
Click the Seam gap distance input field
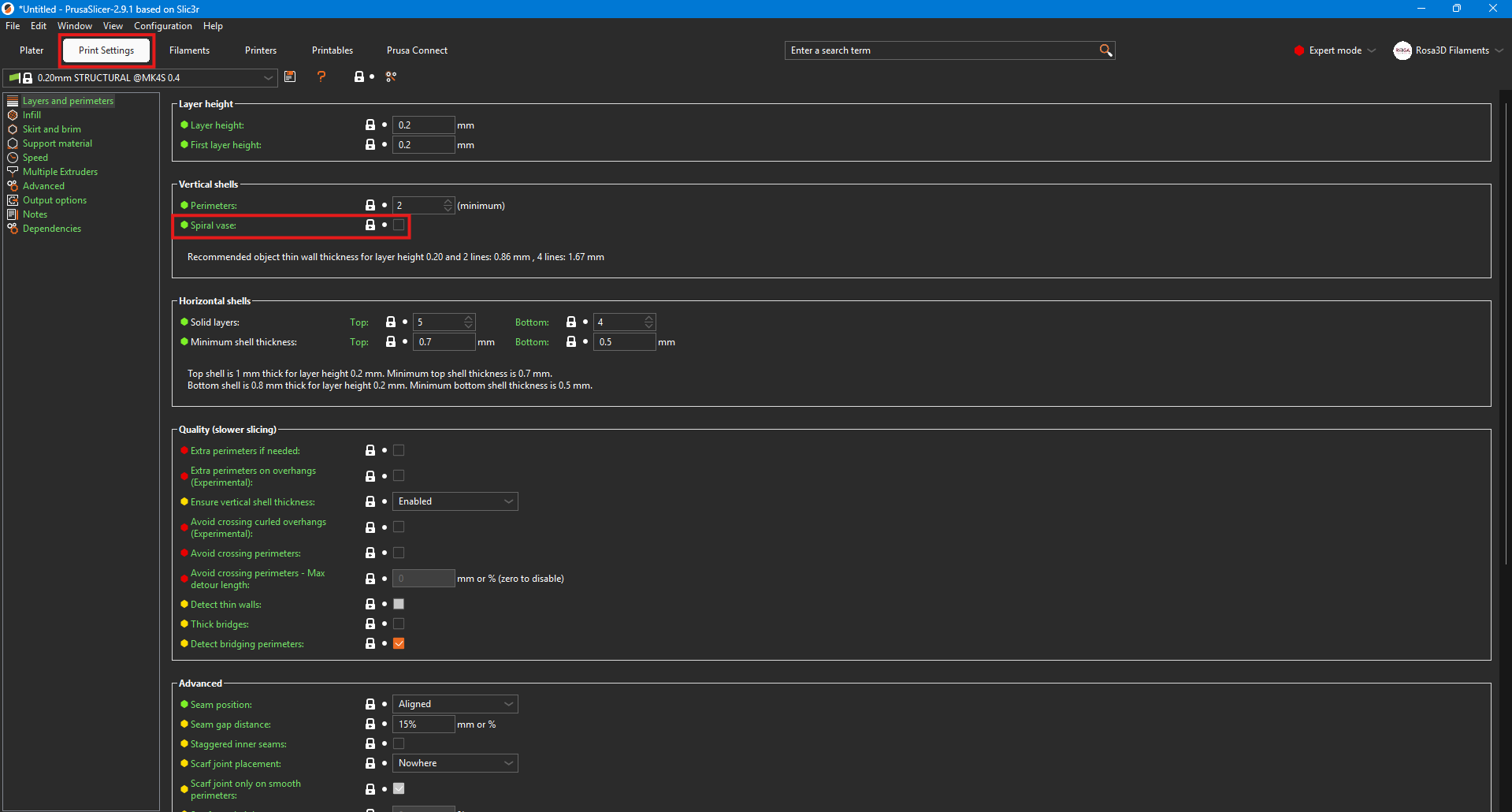tap(424, 724)
